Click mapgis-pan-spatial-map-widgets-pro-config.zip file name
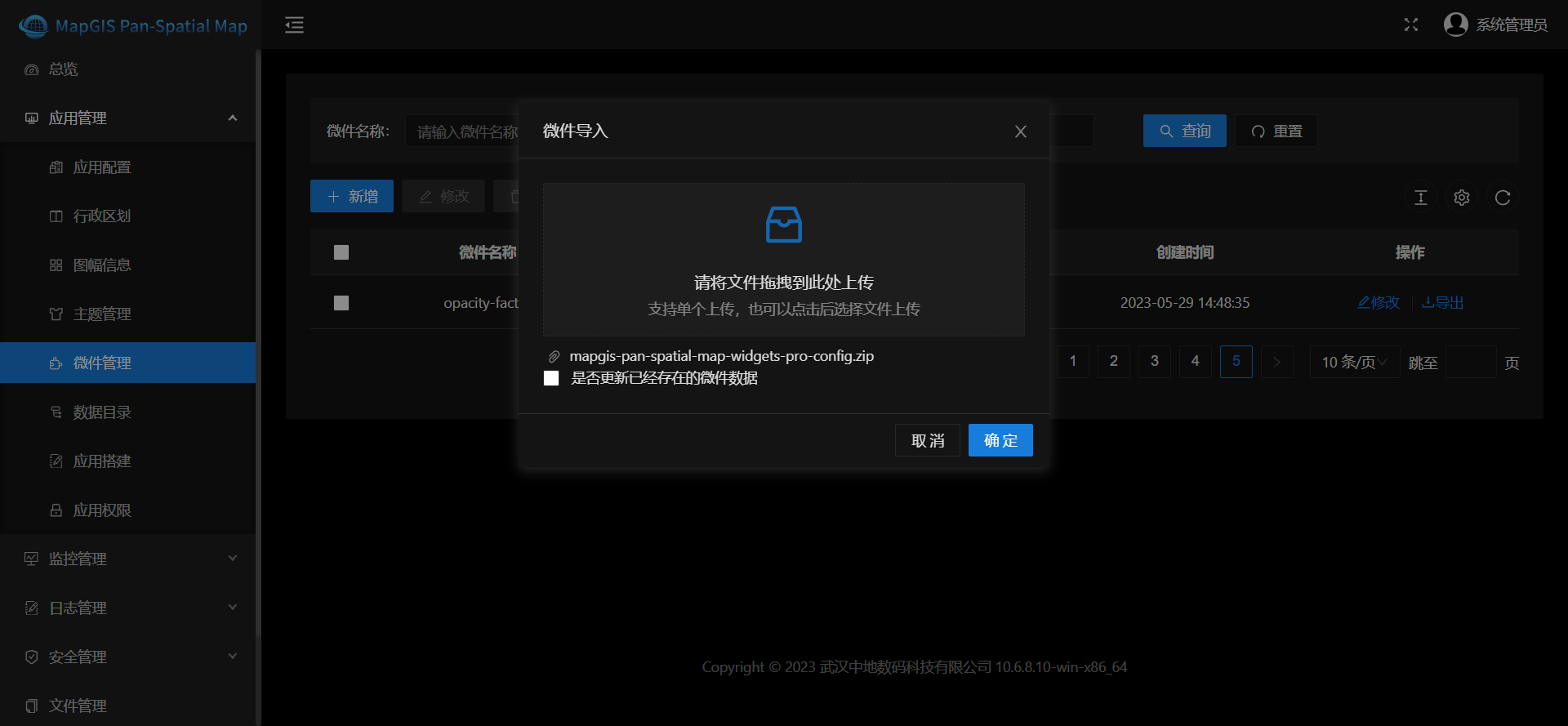The height and width of the screenshot is (726, 1568). click(x=722, y=356)
